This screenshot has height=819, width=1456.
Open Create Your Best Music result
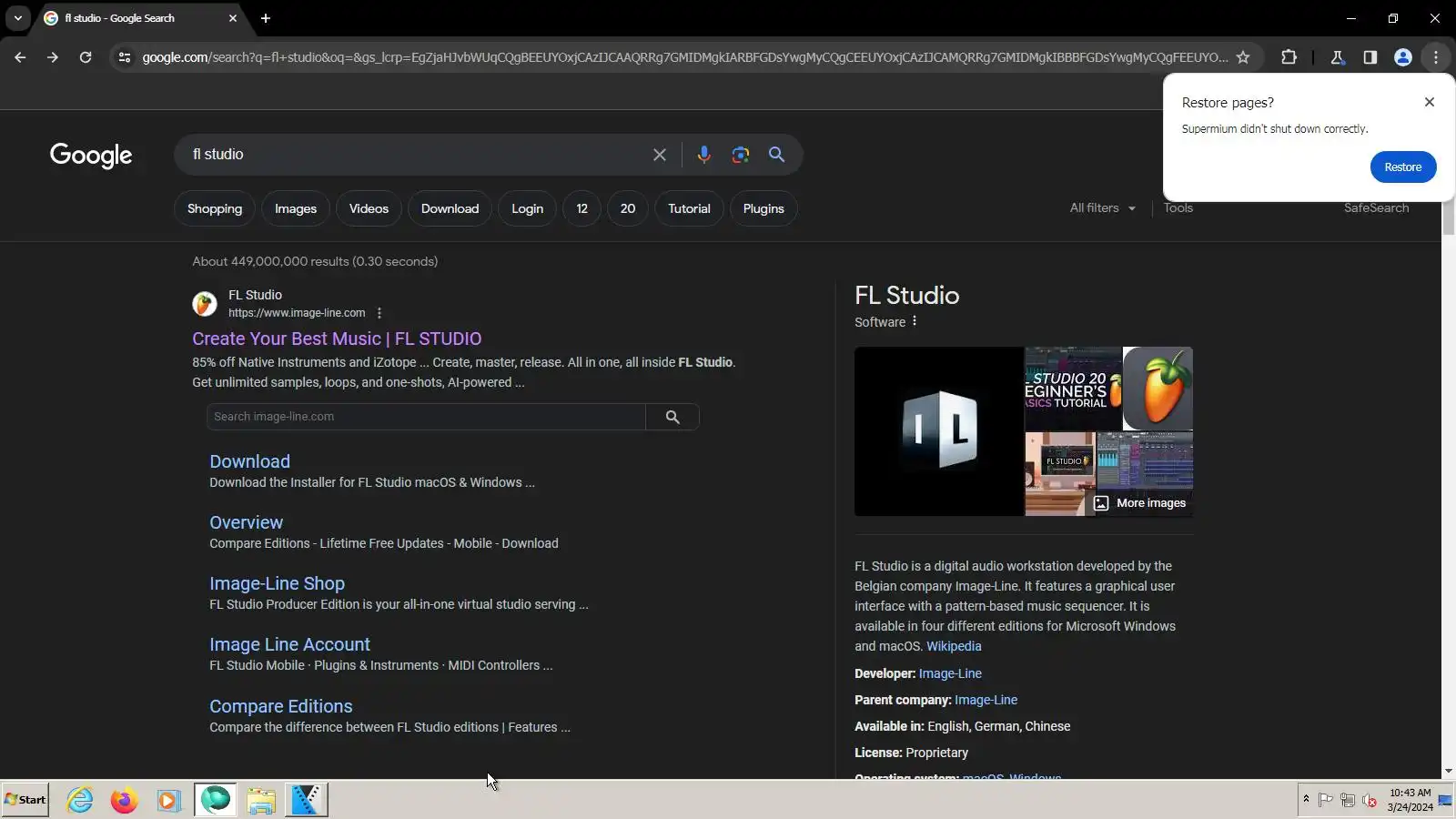point(337,339)
